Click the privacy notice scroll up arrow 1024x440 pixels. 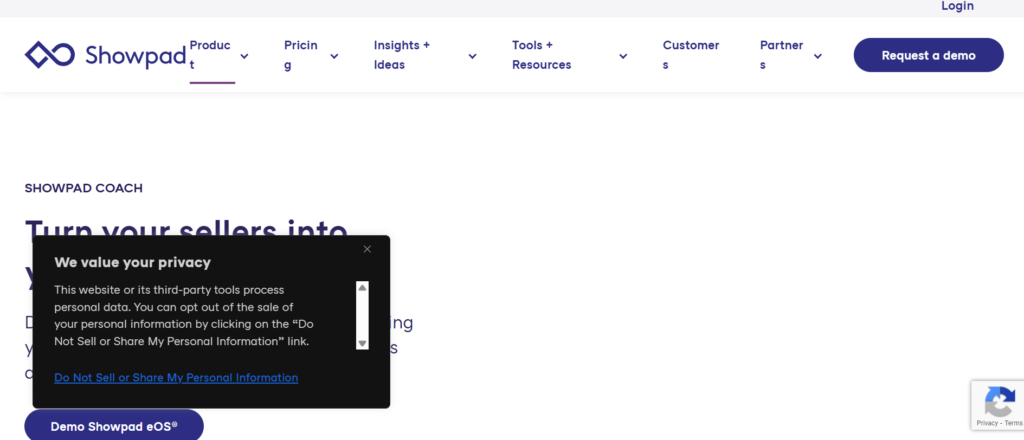pos(362,288)
